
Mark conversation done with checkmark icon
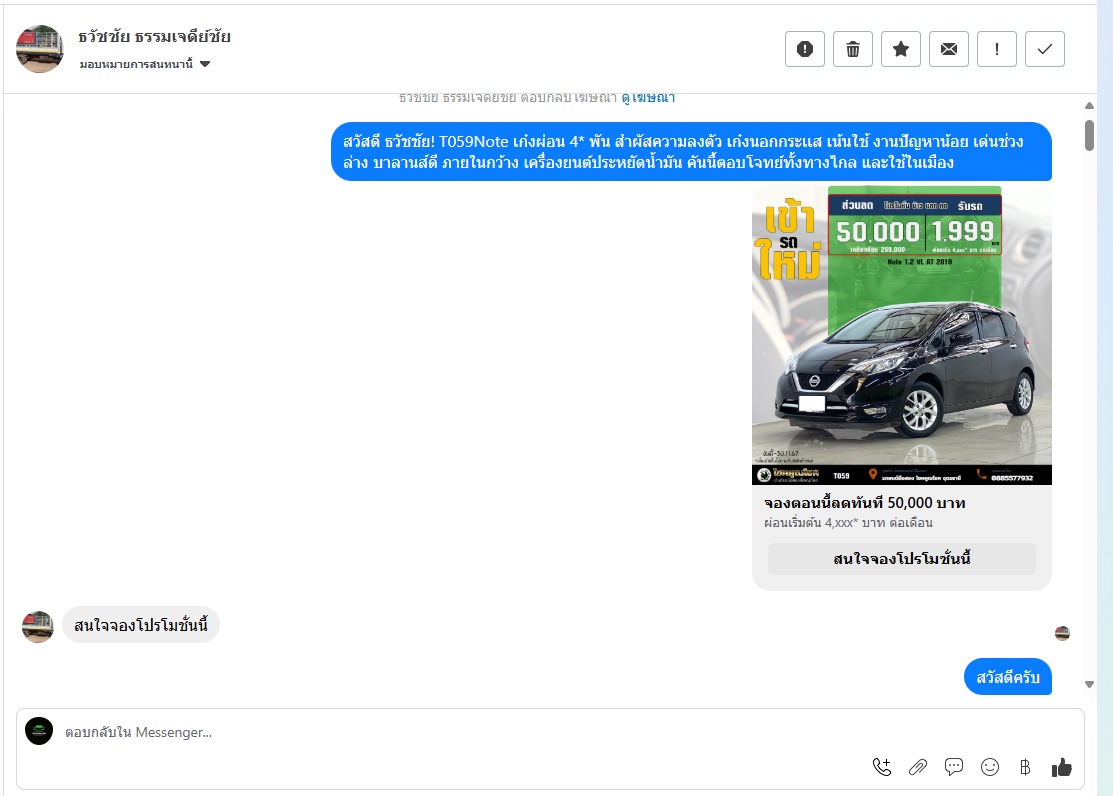point(1045,49)
